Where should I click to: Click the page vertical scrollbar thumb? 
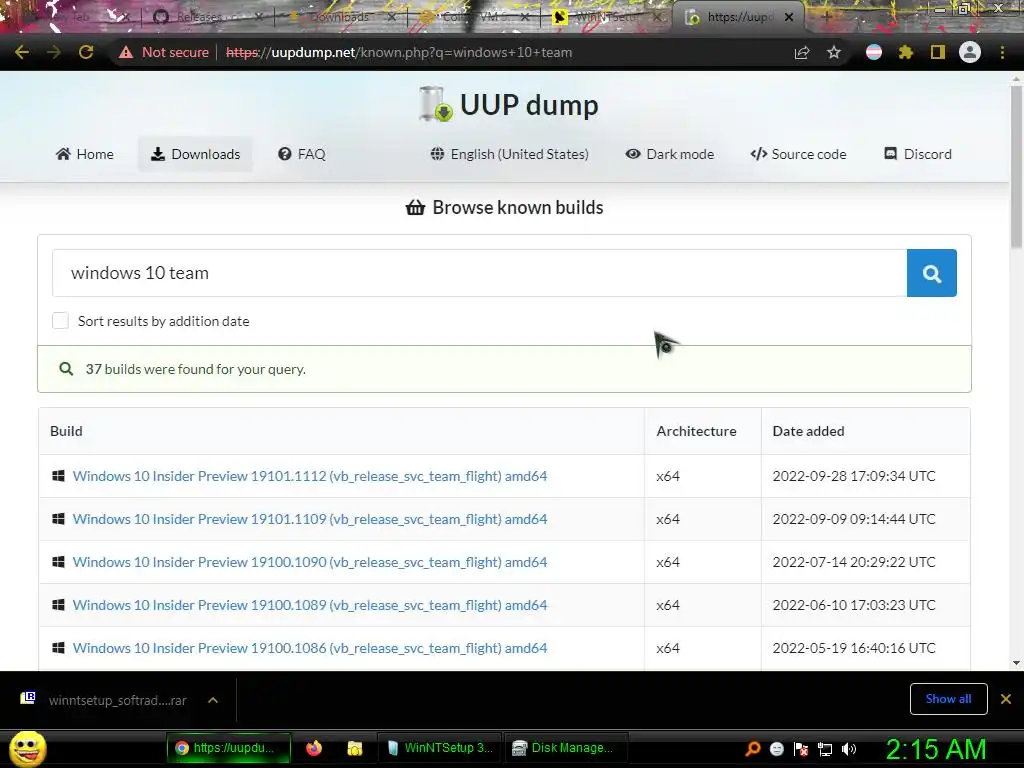[1016, 167]
